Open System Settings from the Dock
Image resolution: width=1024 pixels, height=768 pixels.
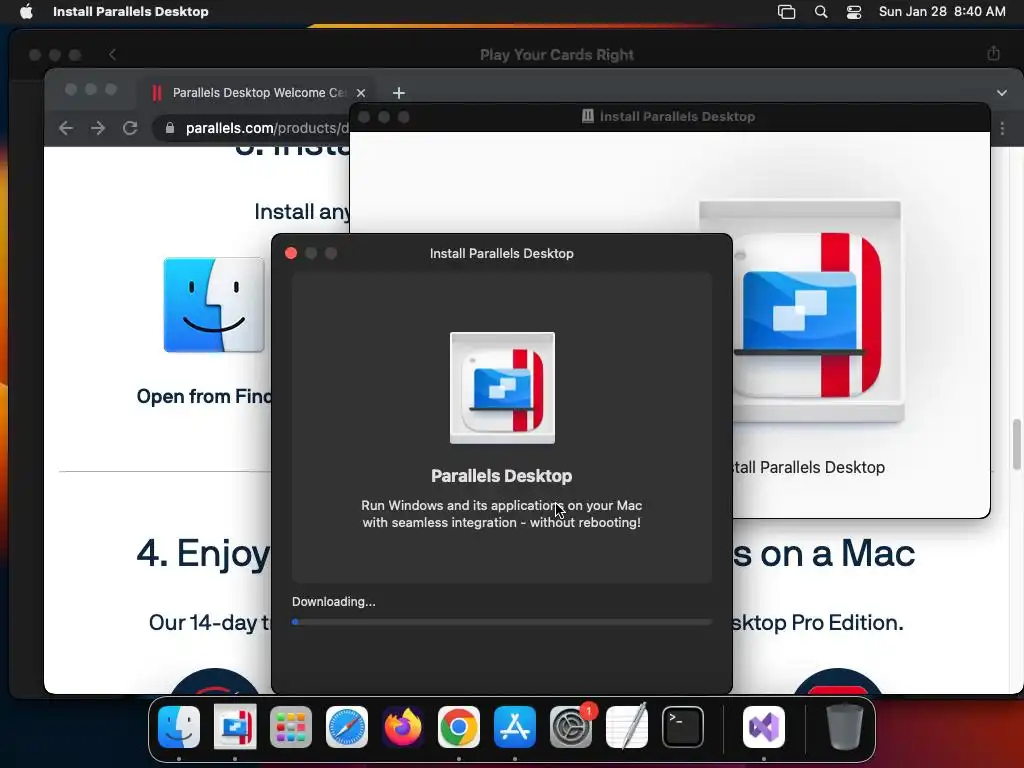(571, 727)
